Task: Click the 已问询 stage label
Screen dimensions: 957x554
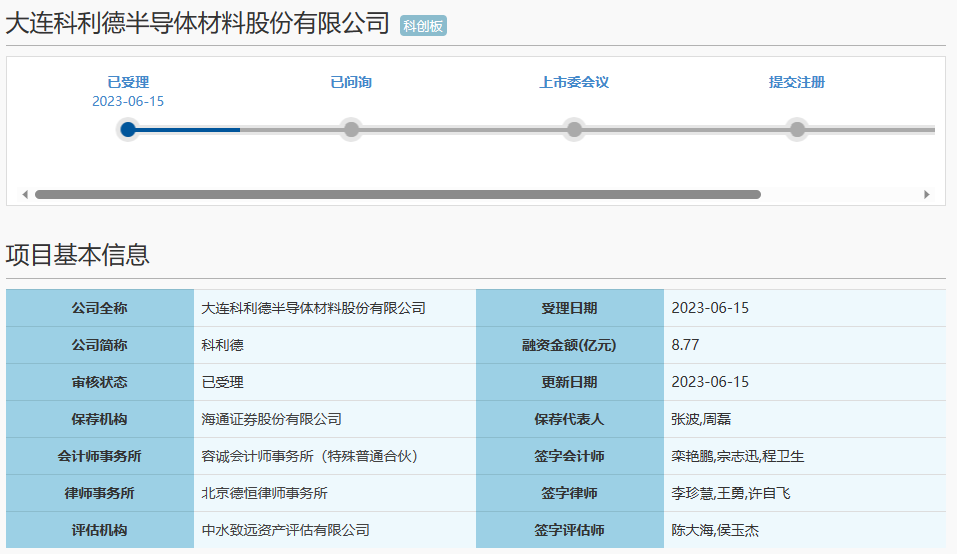Action: click(x=351, y=82)
